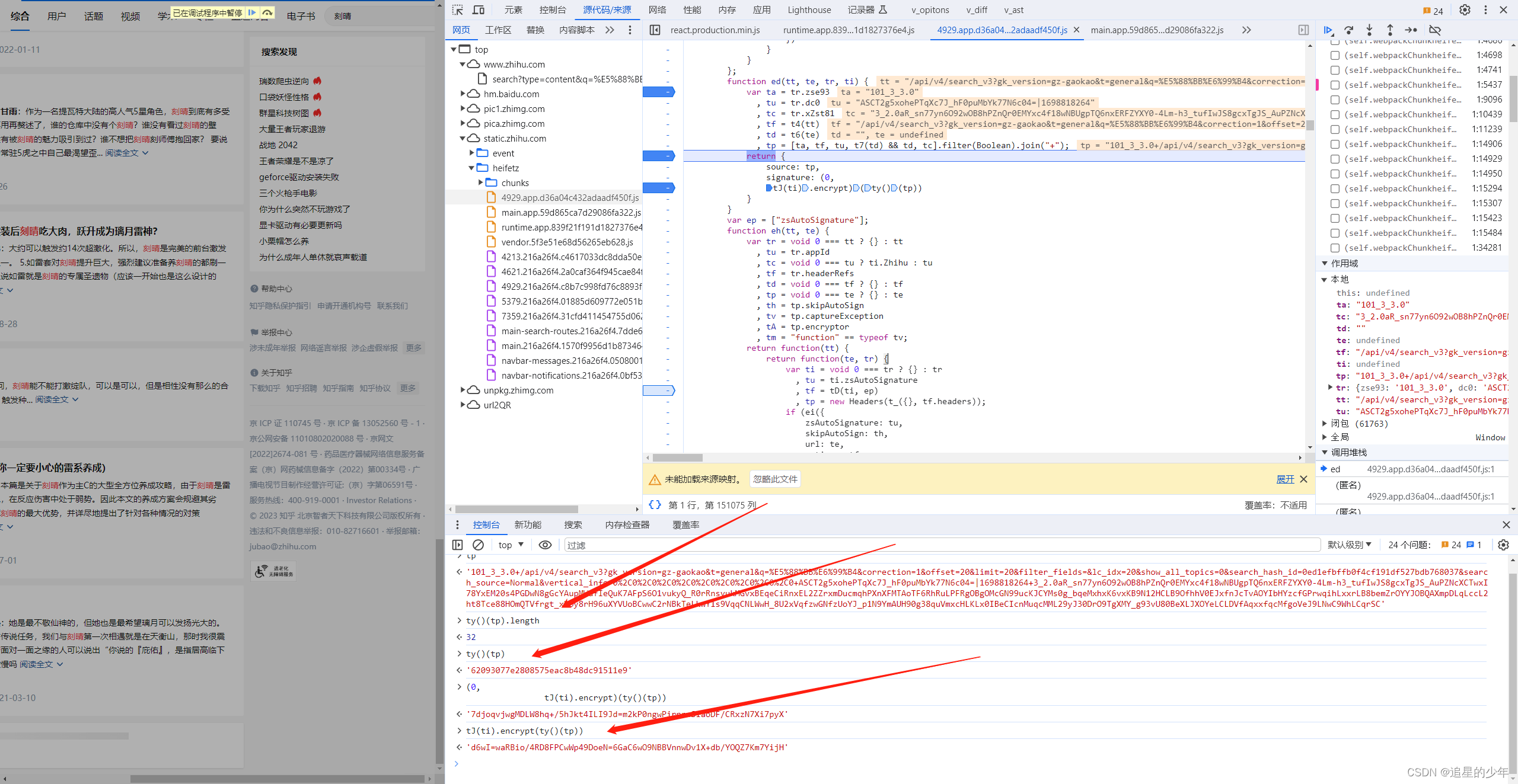
Task: Click the step over function icon
Action: tap(1349, 30)
